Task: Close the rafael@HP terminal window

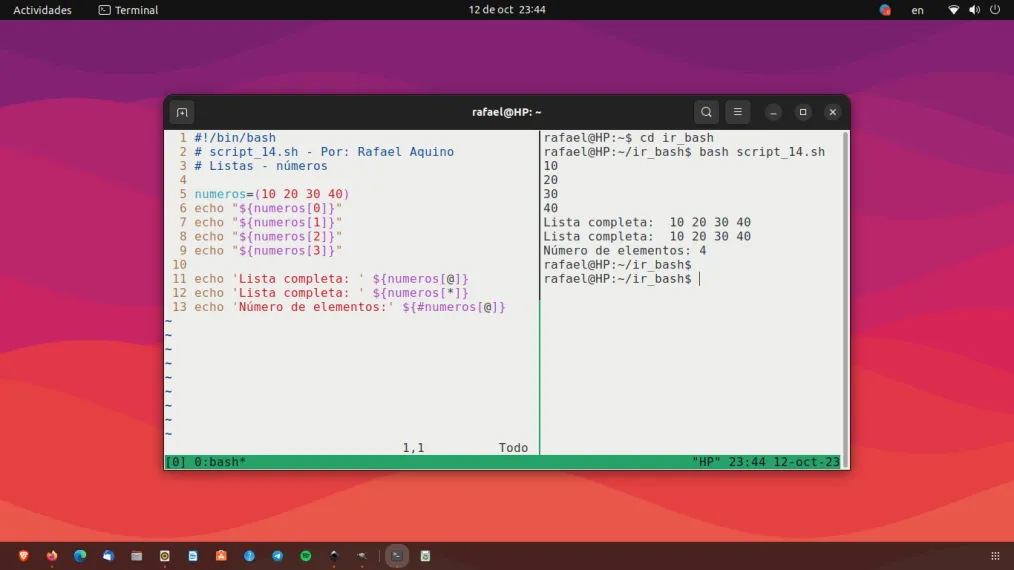Action: [x=833, y=112]
